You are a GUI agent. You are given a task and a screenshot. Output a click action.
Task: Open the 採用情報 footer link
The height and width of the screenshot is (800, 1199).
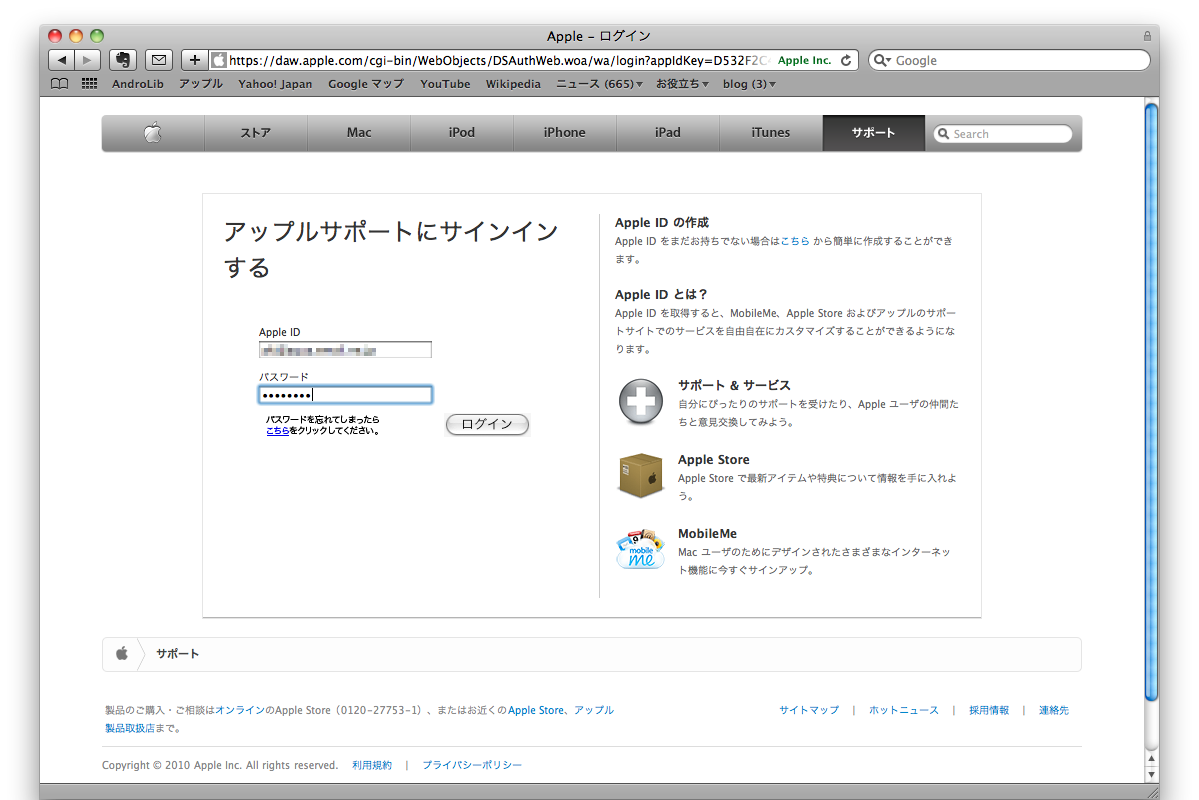pyautogui.click(x=989, y=710)
